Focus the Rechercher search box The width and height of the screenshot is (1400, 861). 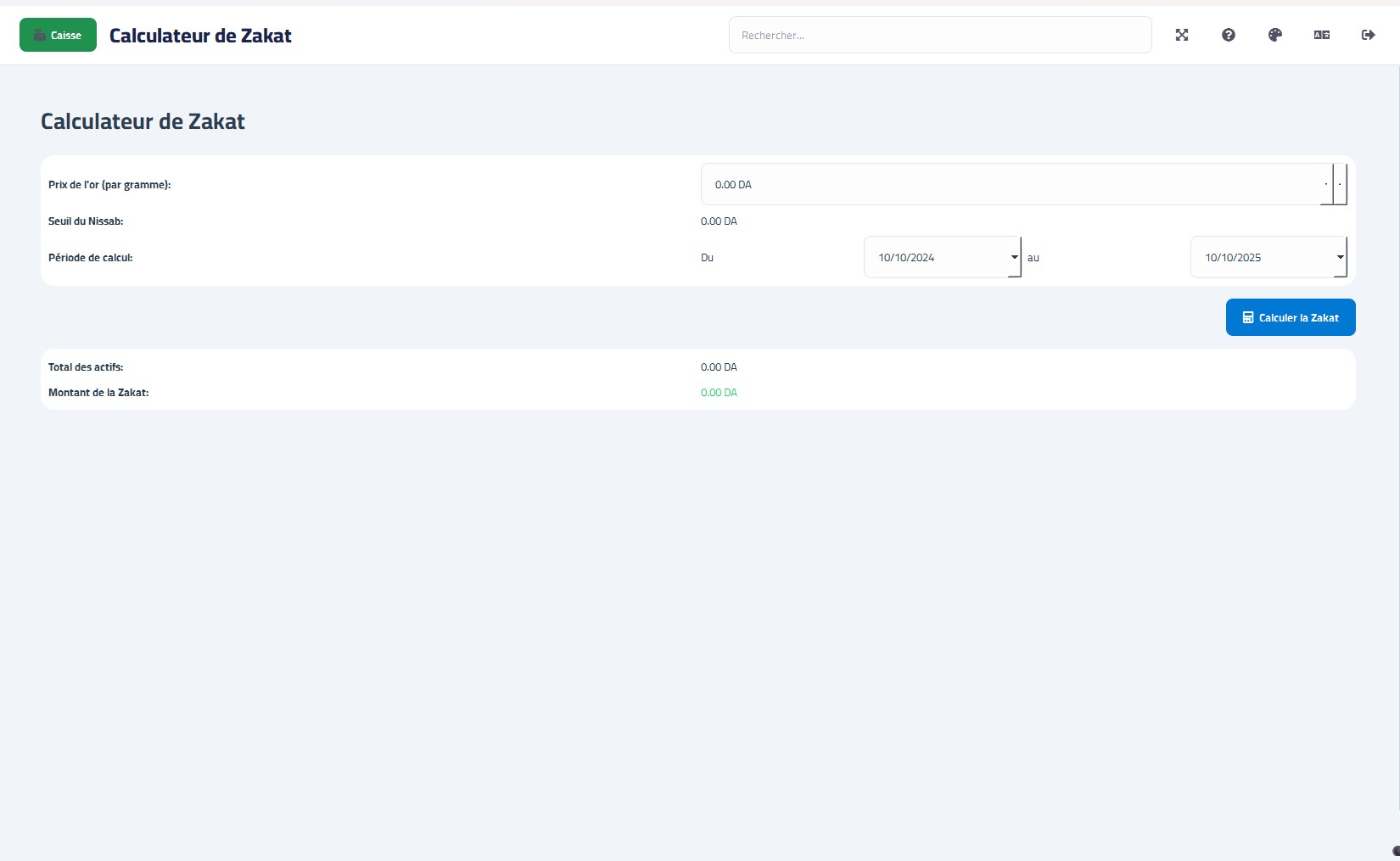(939, 35)
